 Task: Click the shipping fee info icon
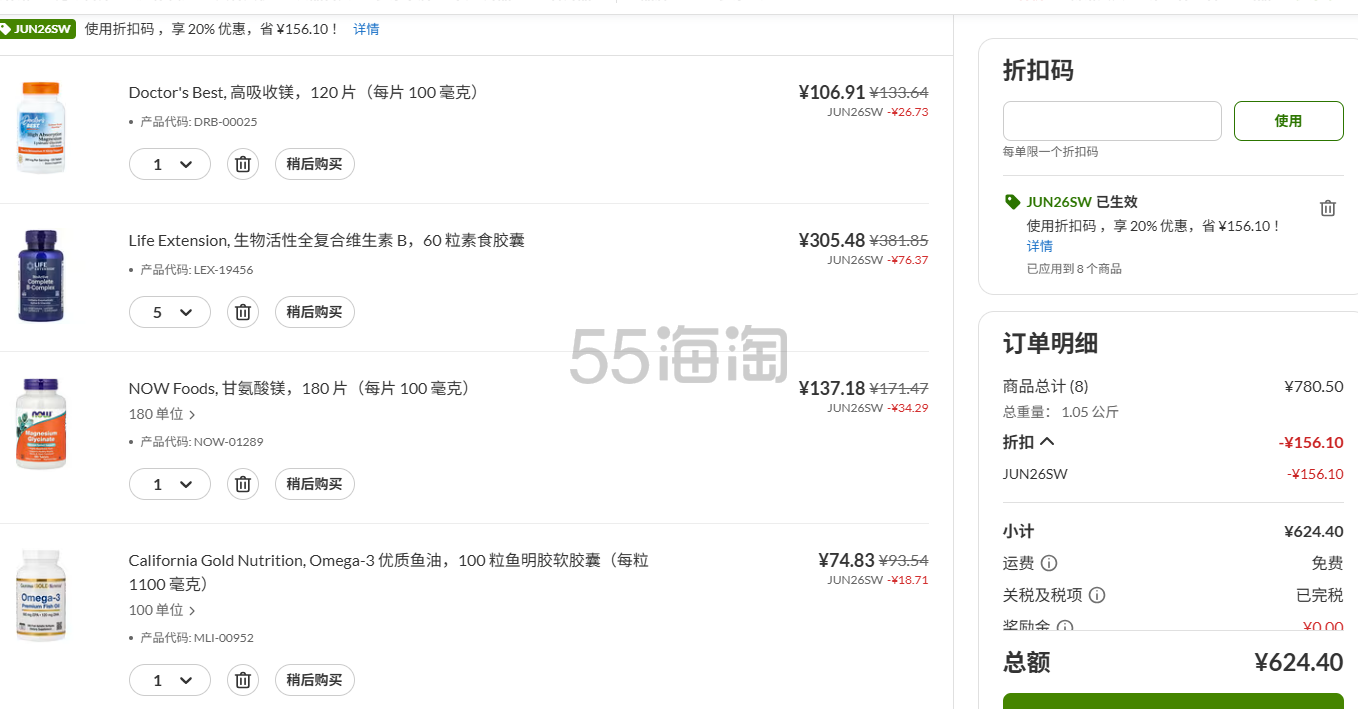coord(1049,563)
